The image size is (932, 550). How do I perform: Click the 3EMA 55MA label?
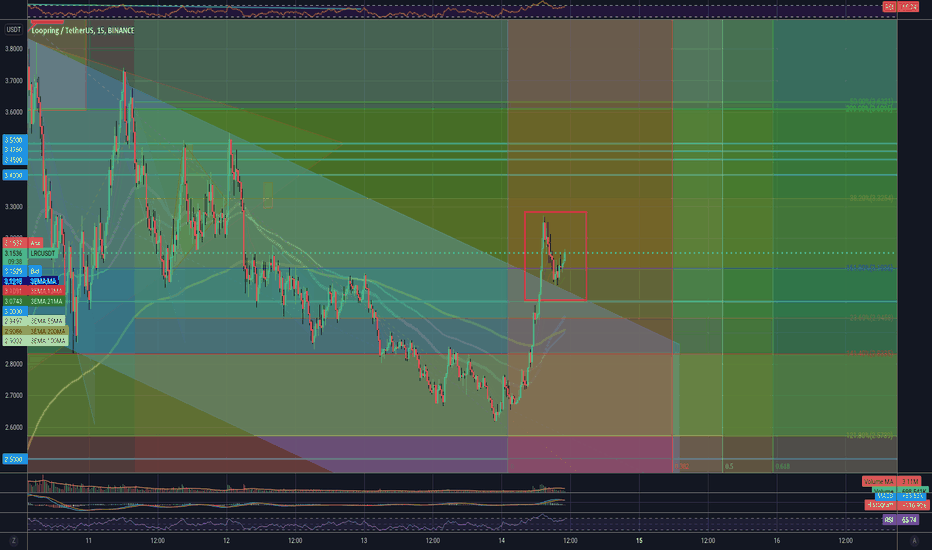click(33, 321)
